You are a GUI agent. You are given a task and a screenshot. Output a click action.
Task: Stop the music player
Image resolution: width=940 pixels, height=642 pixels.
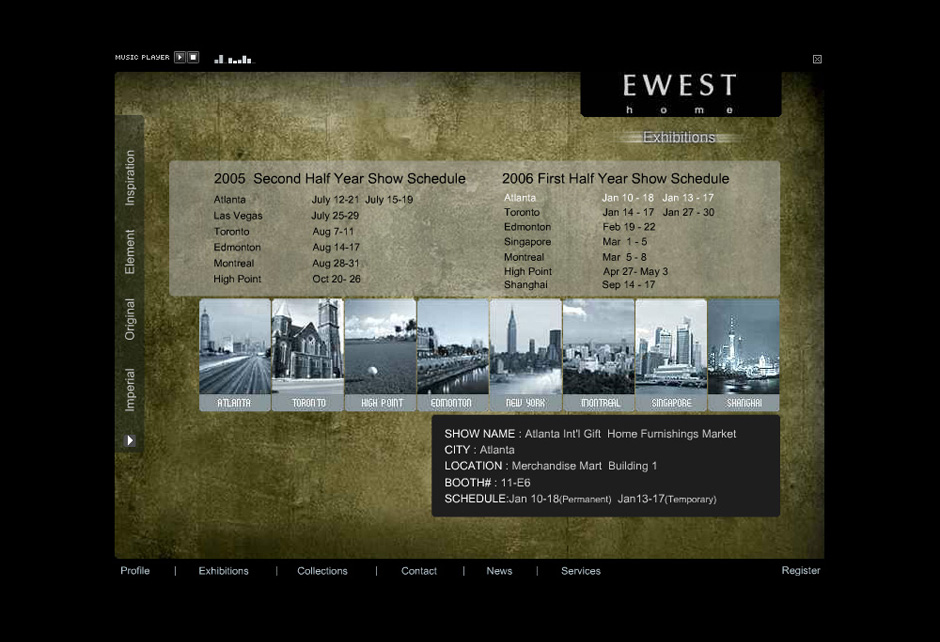[x=193, y=57]
